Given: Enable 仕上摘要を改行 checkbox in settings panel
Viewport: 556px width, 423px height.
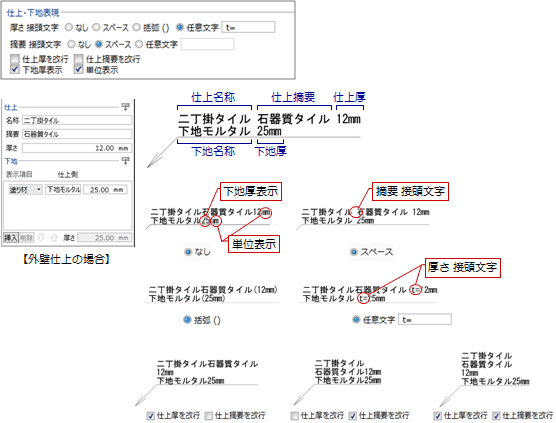Looking at the screenshot, I should tap(78, 59).
